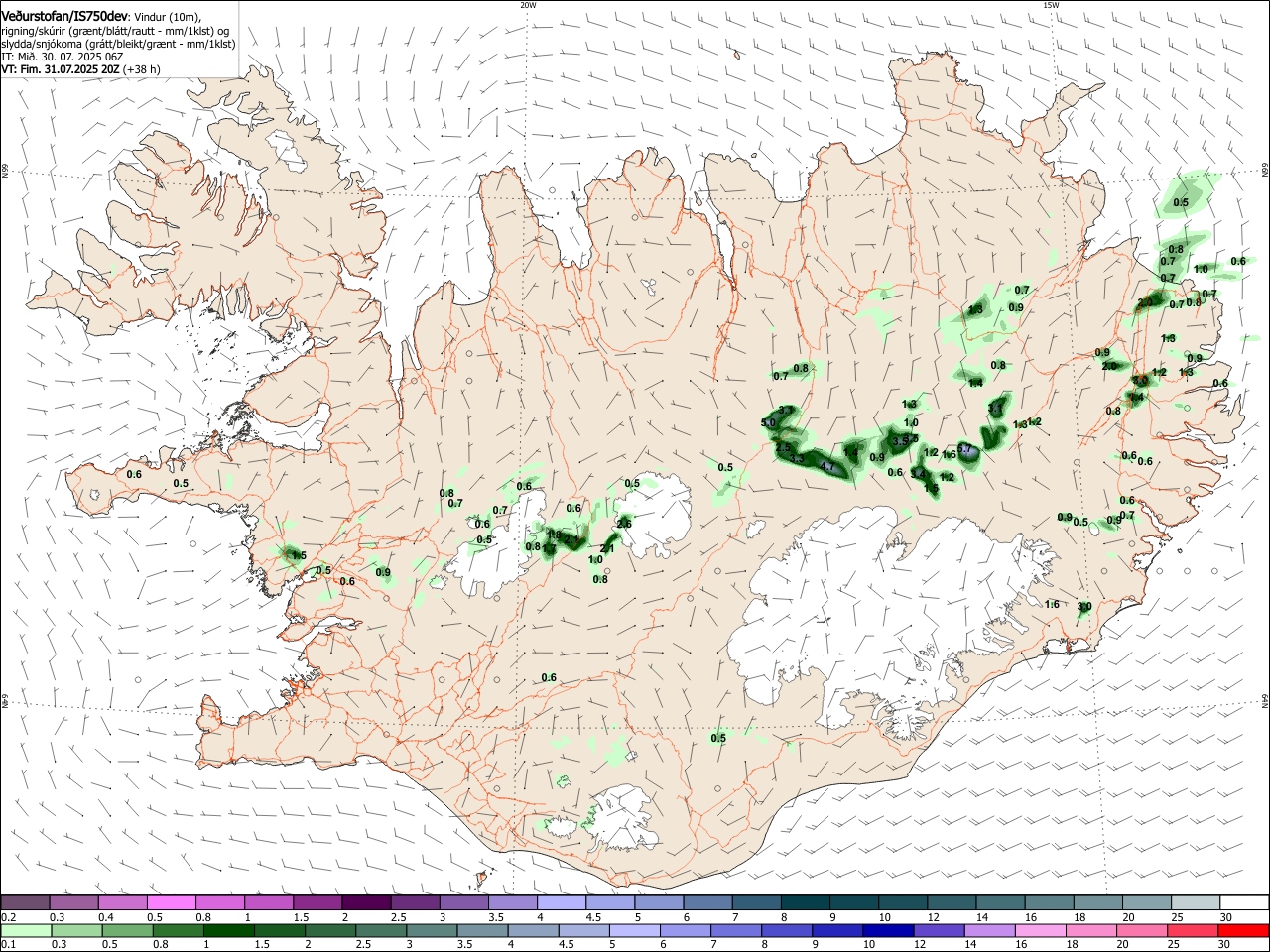The image size is (1270, 952).
Task: Click the Veðurstofan/IS750dev title text
Action: [63, 16]
